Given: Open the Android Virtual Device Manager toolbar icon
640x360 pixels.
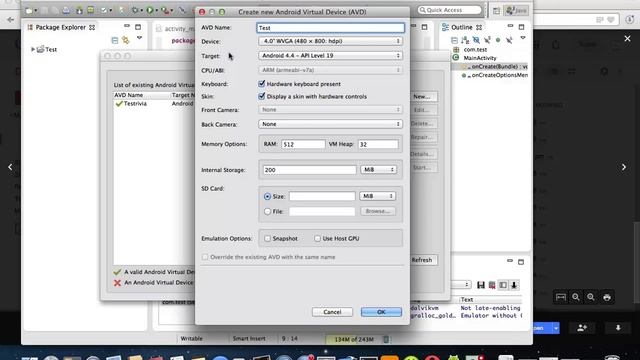Looking at the screenshot, I should click(91, 10).
